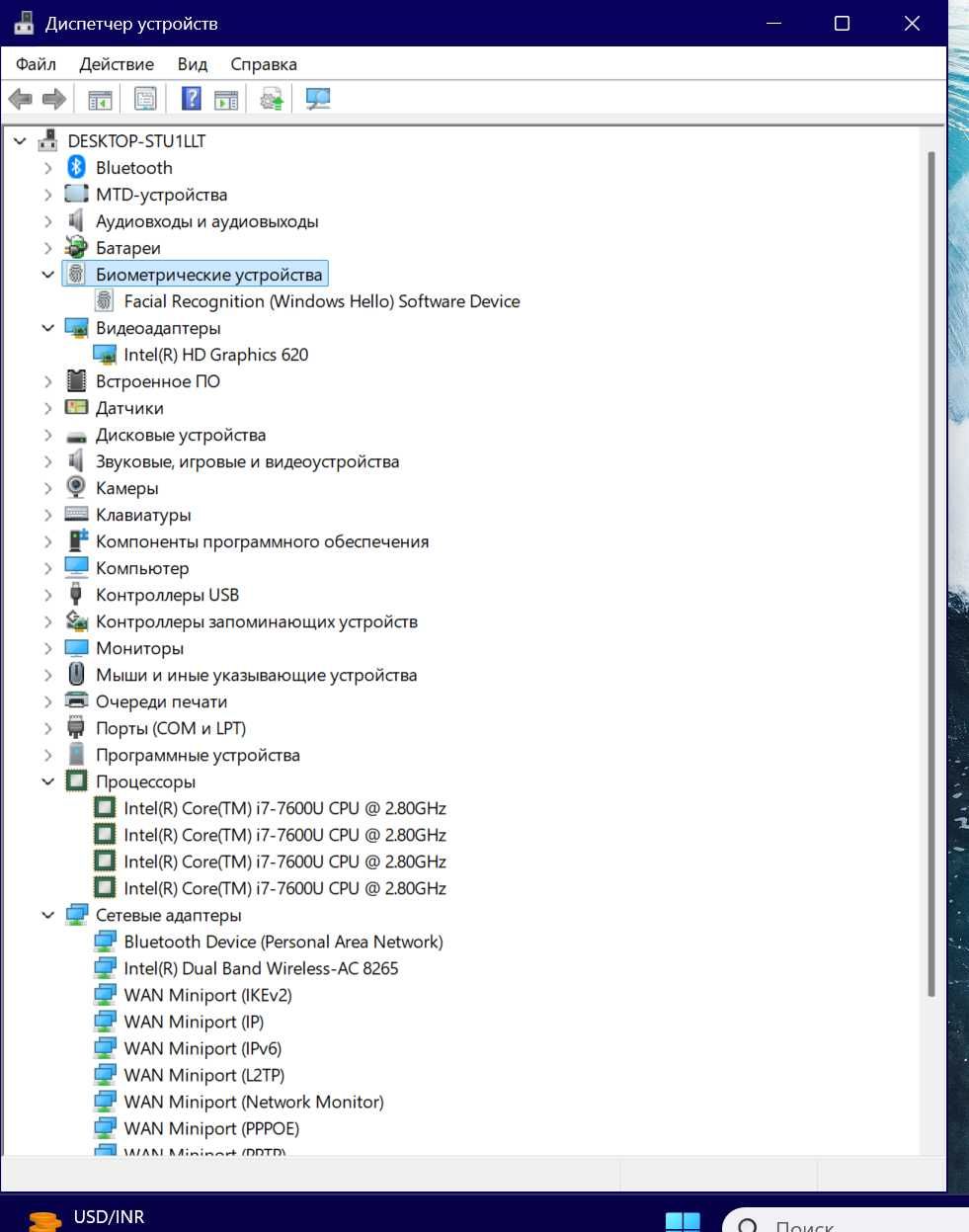Click the speaker icon for Аудиовходы и аудиовыходы
This screenshot has width=969, height=1232.
tap(76, 221)
